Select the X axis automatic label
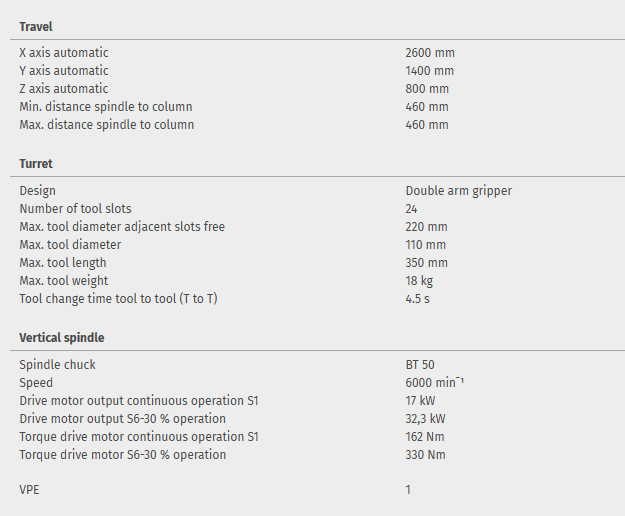Image resolution: width=625 pixels, height=516 pixels. [64, 53]
